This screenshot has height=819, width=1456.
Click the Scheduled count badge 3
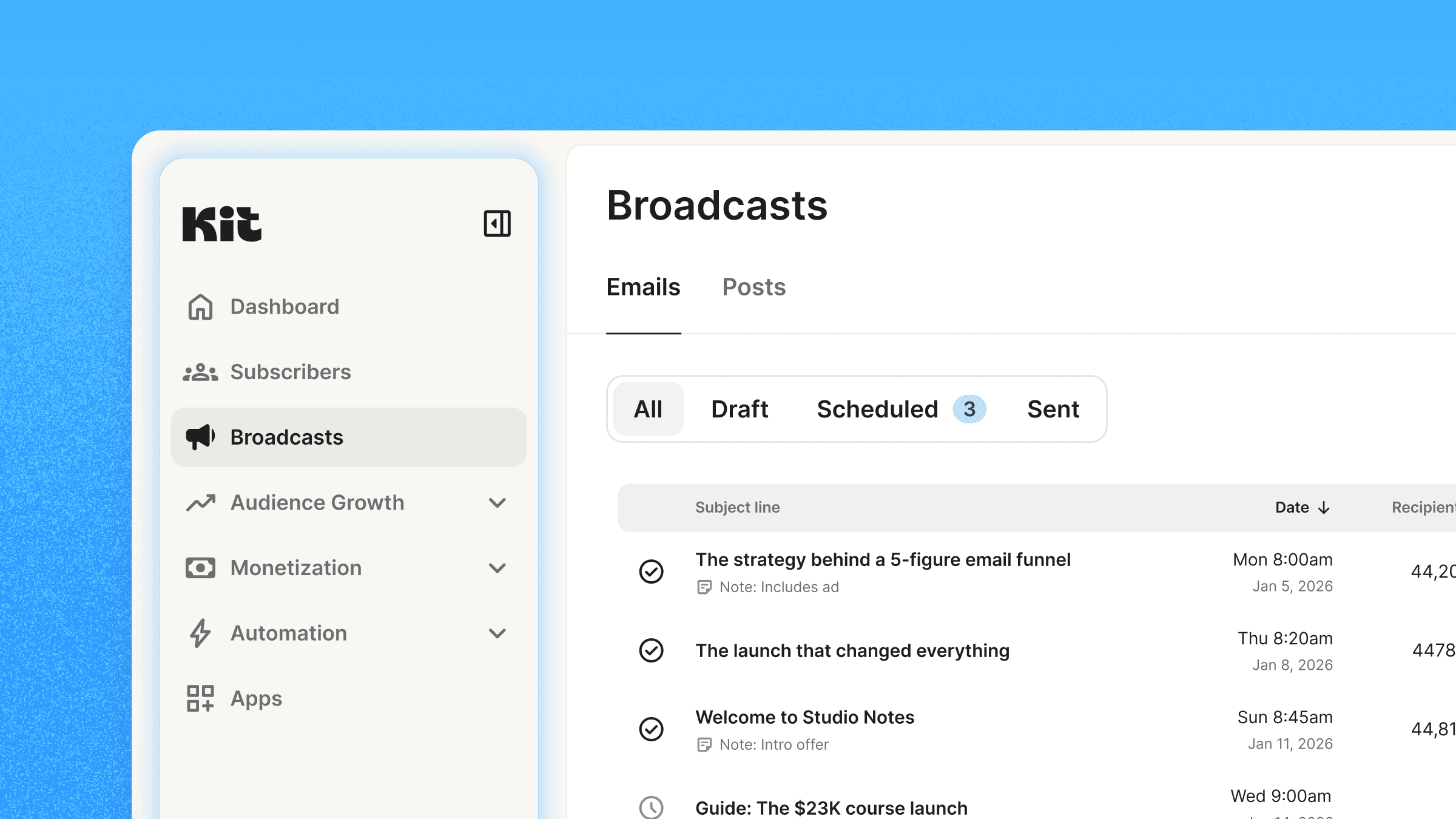(969, 409)
